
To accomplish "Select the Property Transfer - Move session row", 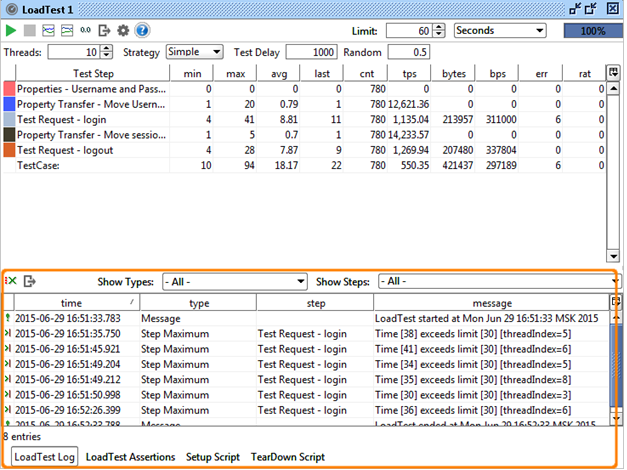I will point(304,135).
